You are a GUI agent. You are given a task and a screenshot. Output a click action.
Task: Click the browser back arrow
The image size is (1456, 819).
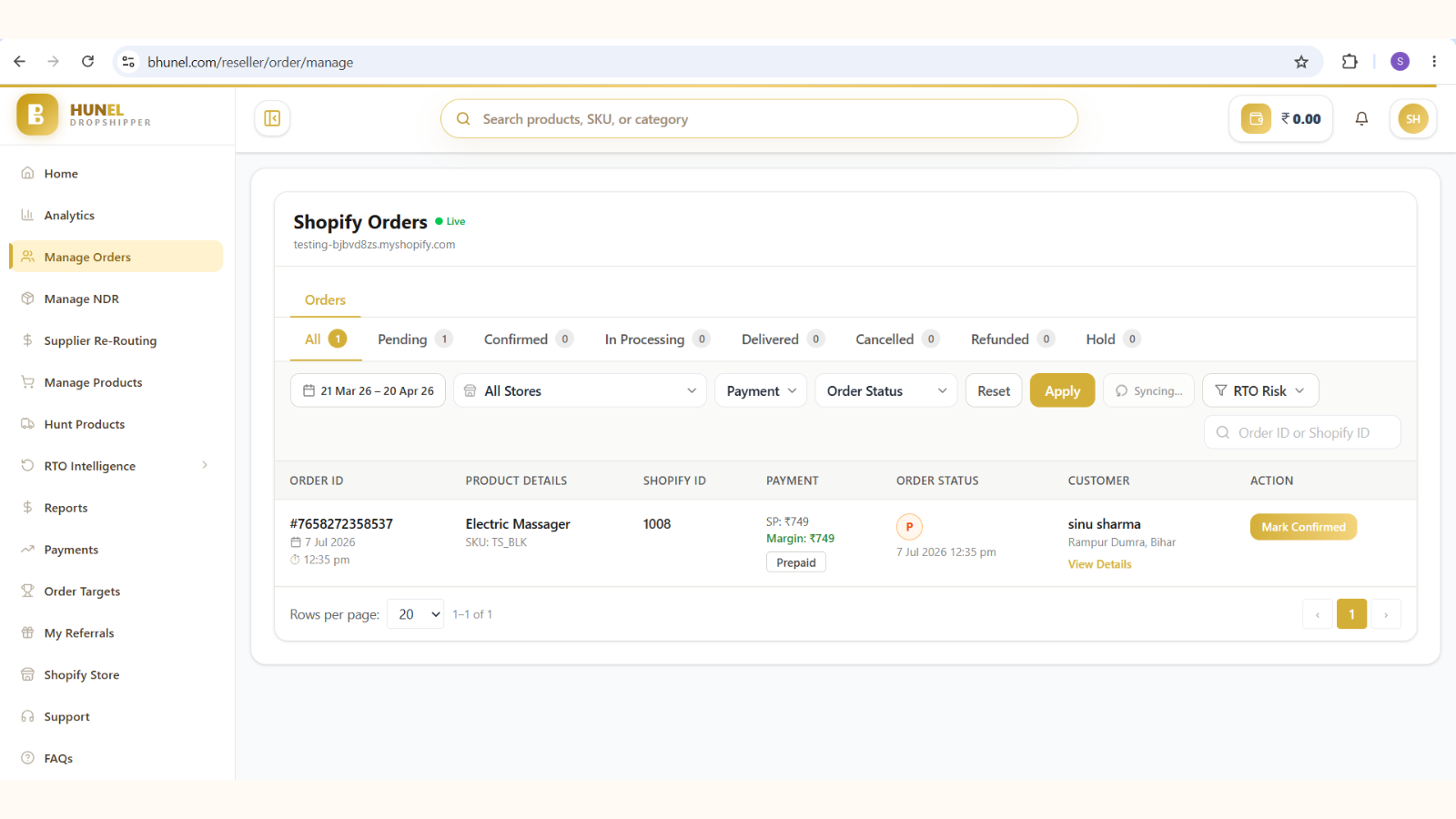click(x=20, y=62)
